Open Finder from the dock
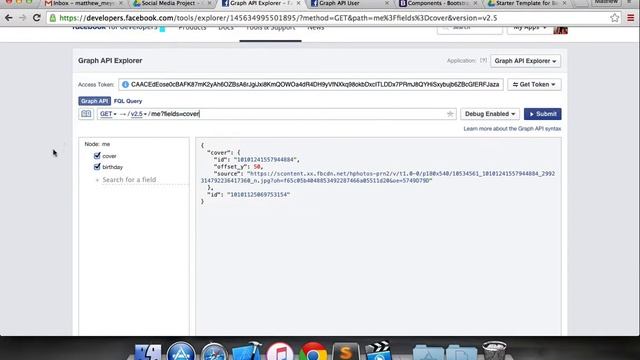The image size is (640, 360). (x=148, y=352)
